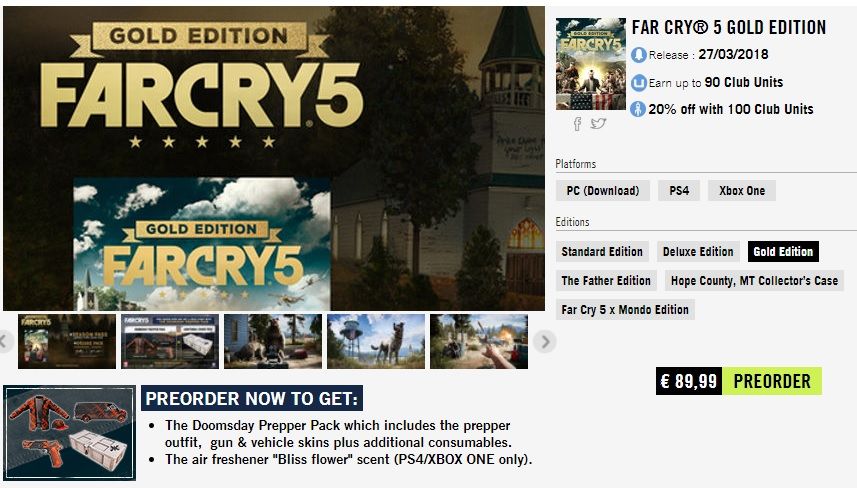Click the Twitter share icon

pyautogui.click(x=598, y=124)
